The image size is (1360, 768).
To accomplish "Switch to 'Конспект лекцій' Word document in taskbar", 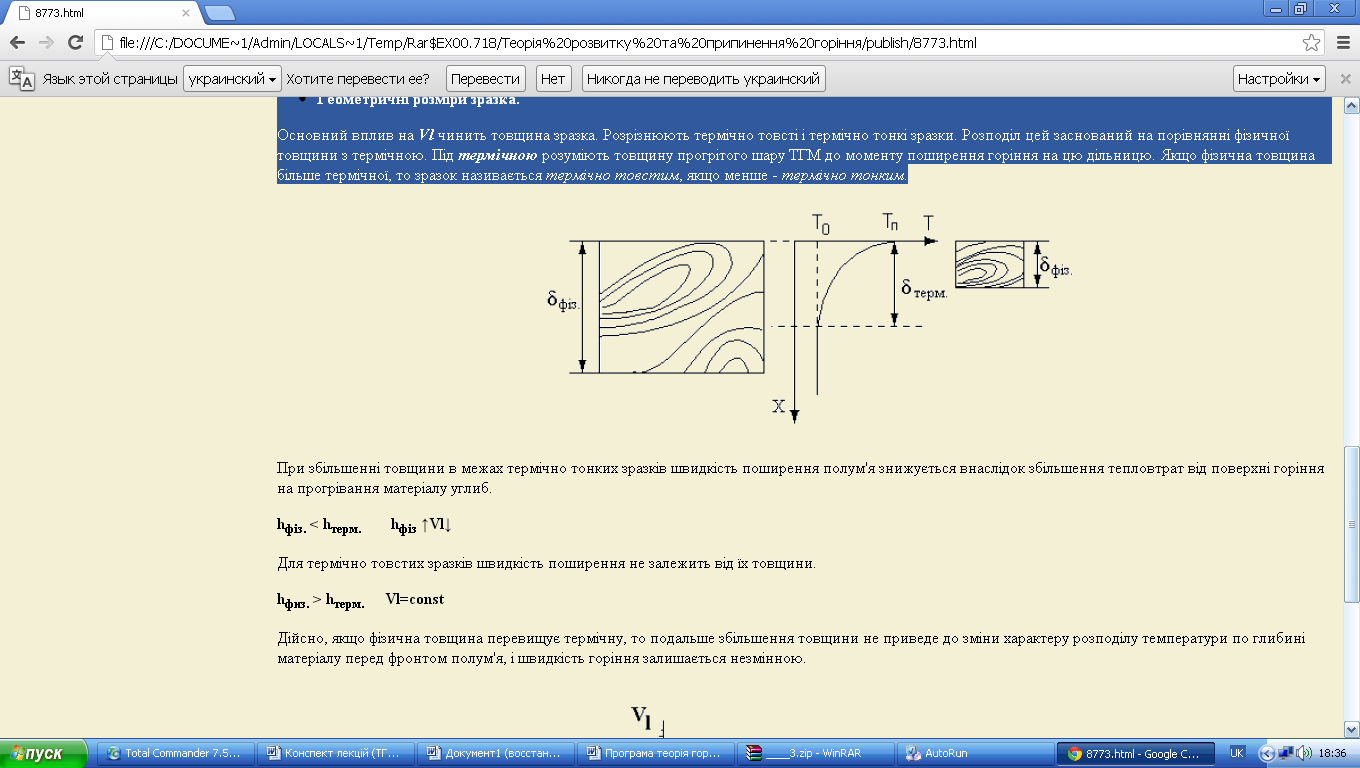I will [x=334, y=754].
